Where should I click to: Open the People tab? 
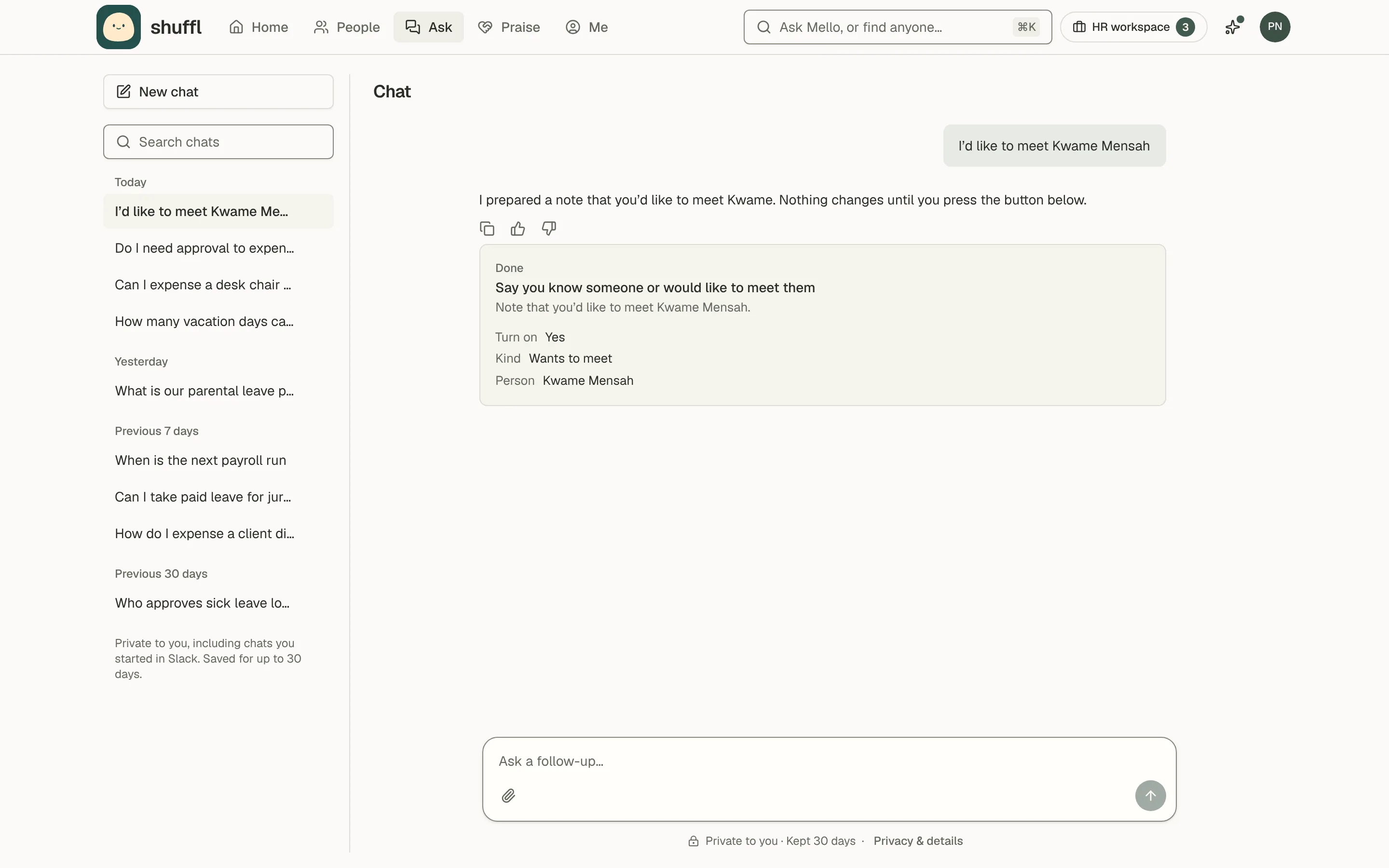[347, 27]
